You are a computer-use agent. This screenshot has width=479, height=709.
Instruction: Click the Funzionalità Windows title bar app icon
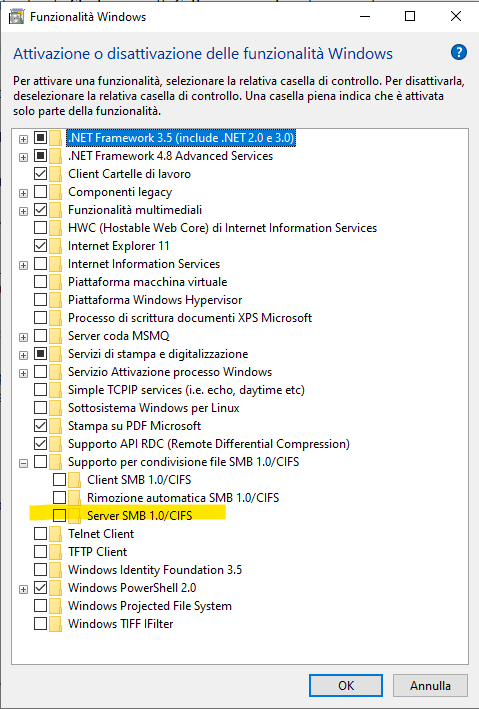click(x=17, y=17)
